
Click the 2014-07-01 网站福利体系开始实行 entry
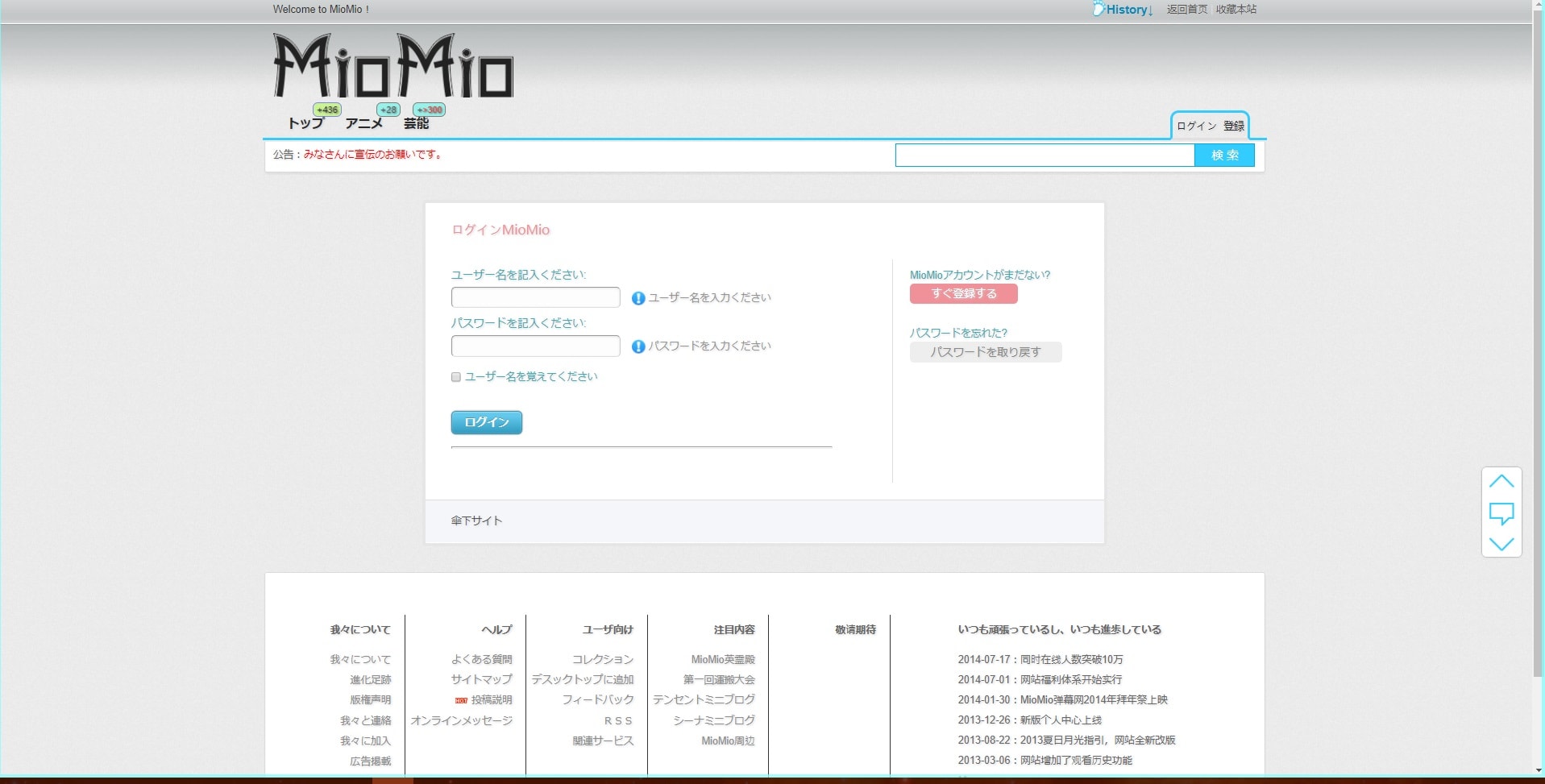pyautogui.click(x=1040, y=680)
